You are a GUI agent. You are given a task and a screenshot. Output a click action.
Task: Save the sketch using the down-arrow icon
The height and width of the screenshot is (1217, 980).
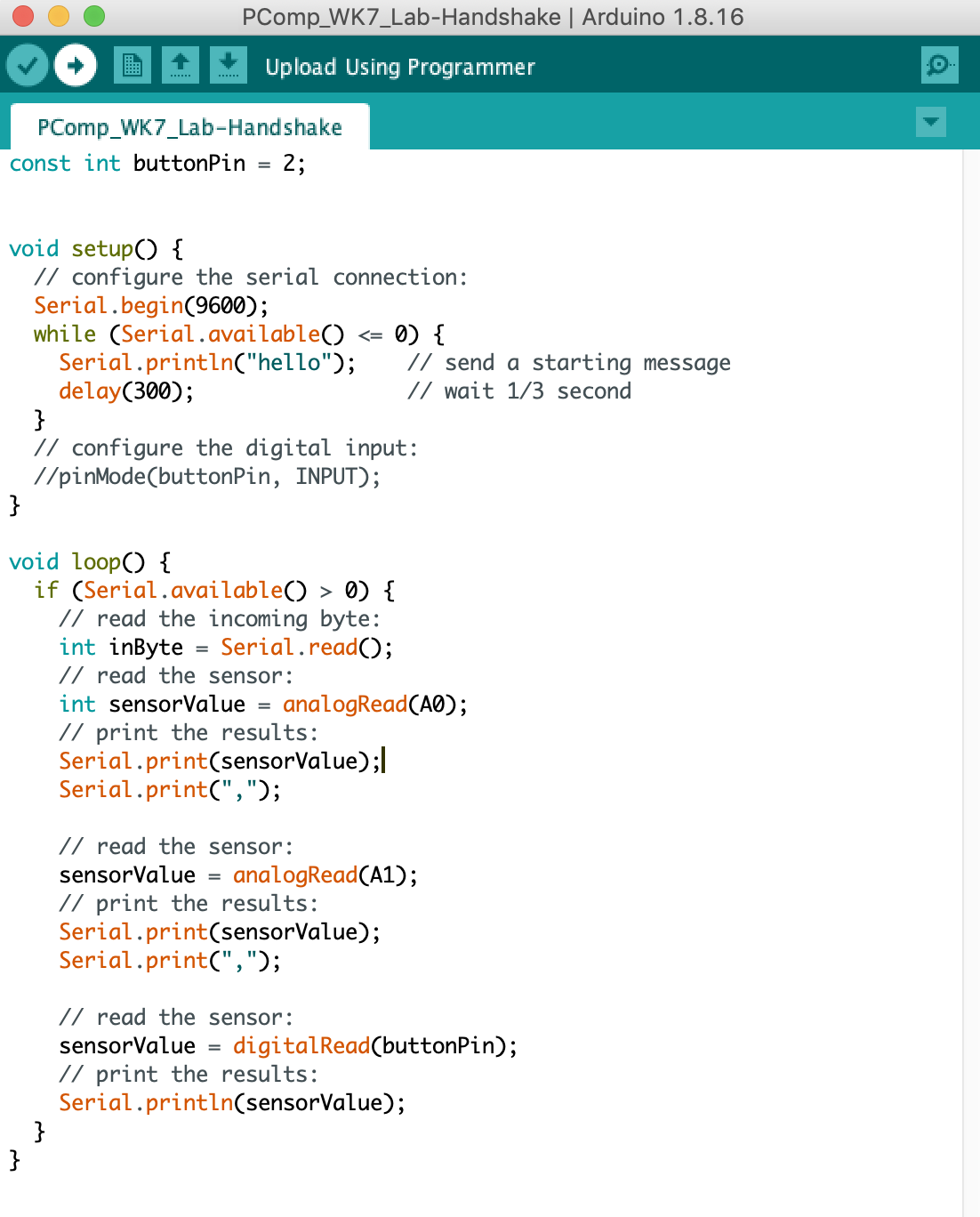[x=229, y=66]
